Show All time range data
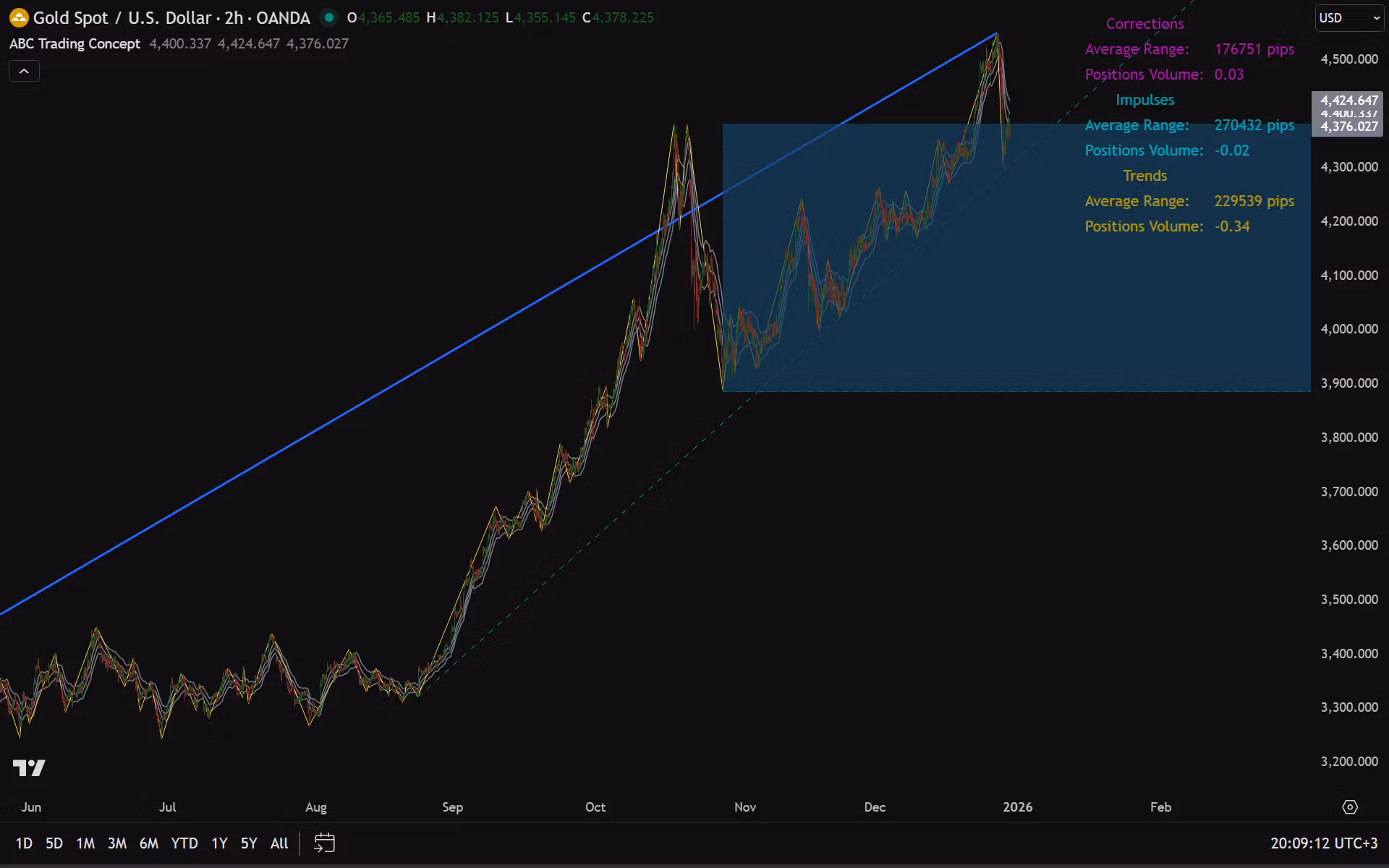The height and width of the screenshot is (868, 1389). point(279,843)
